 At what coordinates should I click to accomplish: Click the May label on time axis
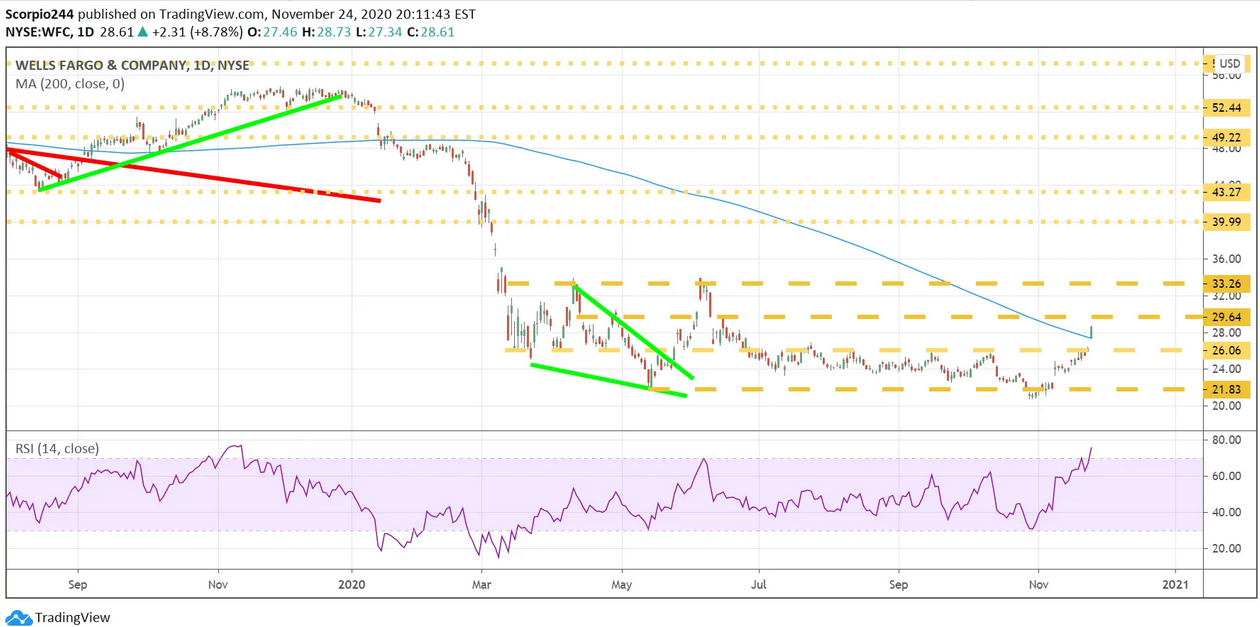coord(622,583)
